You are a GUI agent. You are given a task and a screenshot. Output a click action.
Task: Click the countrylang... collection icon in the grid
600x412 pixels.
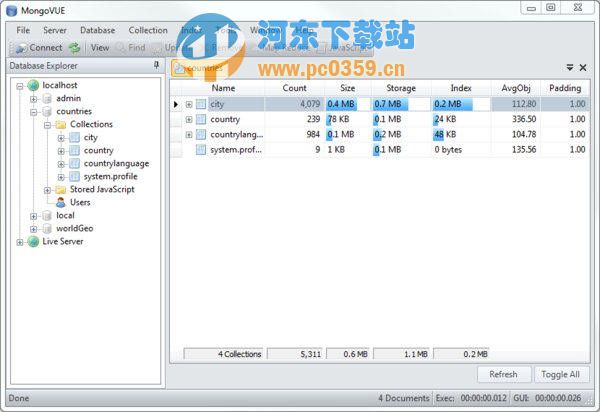pos(201,134)
